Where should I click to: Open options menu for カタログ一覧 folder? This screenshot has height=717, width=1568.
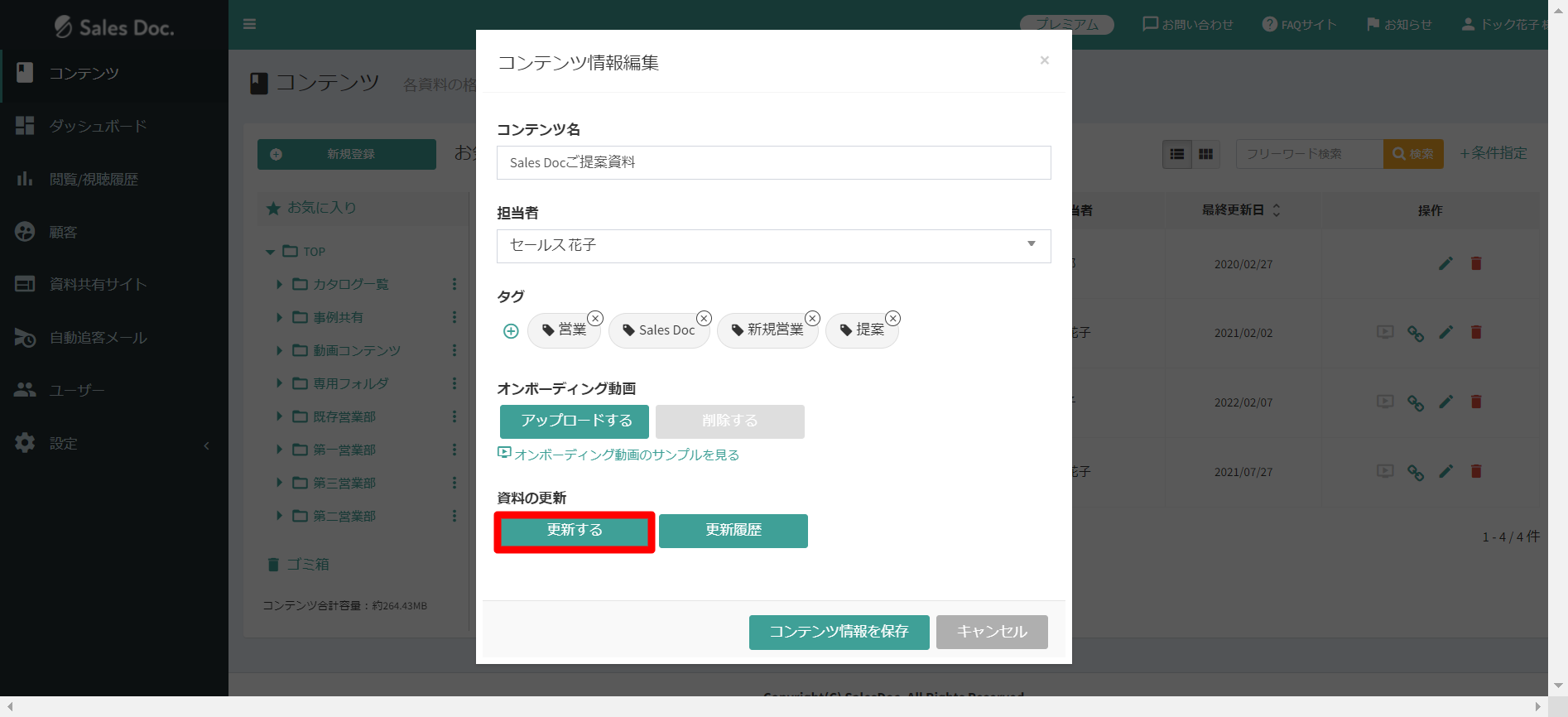click(x=454, y=284)
